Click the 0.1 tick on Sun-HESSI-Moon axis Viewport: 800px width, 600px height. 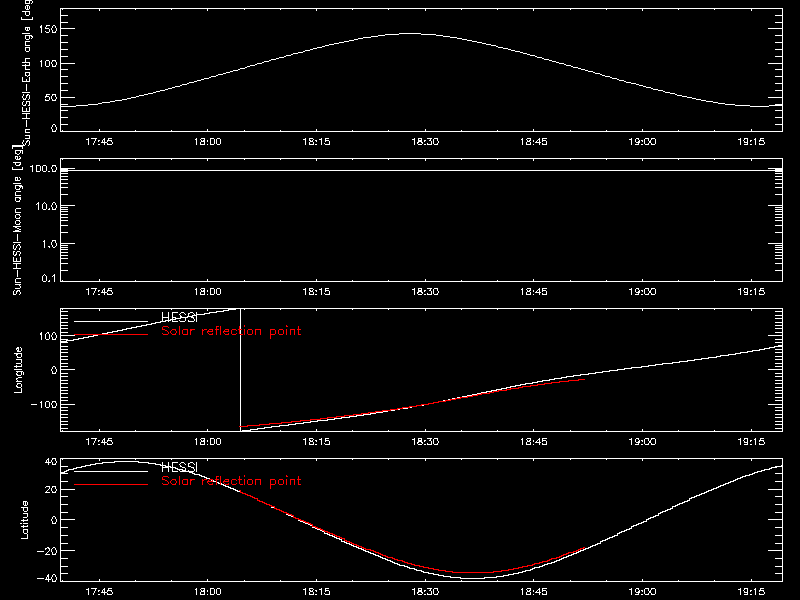(x=49, y=278)
